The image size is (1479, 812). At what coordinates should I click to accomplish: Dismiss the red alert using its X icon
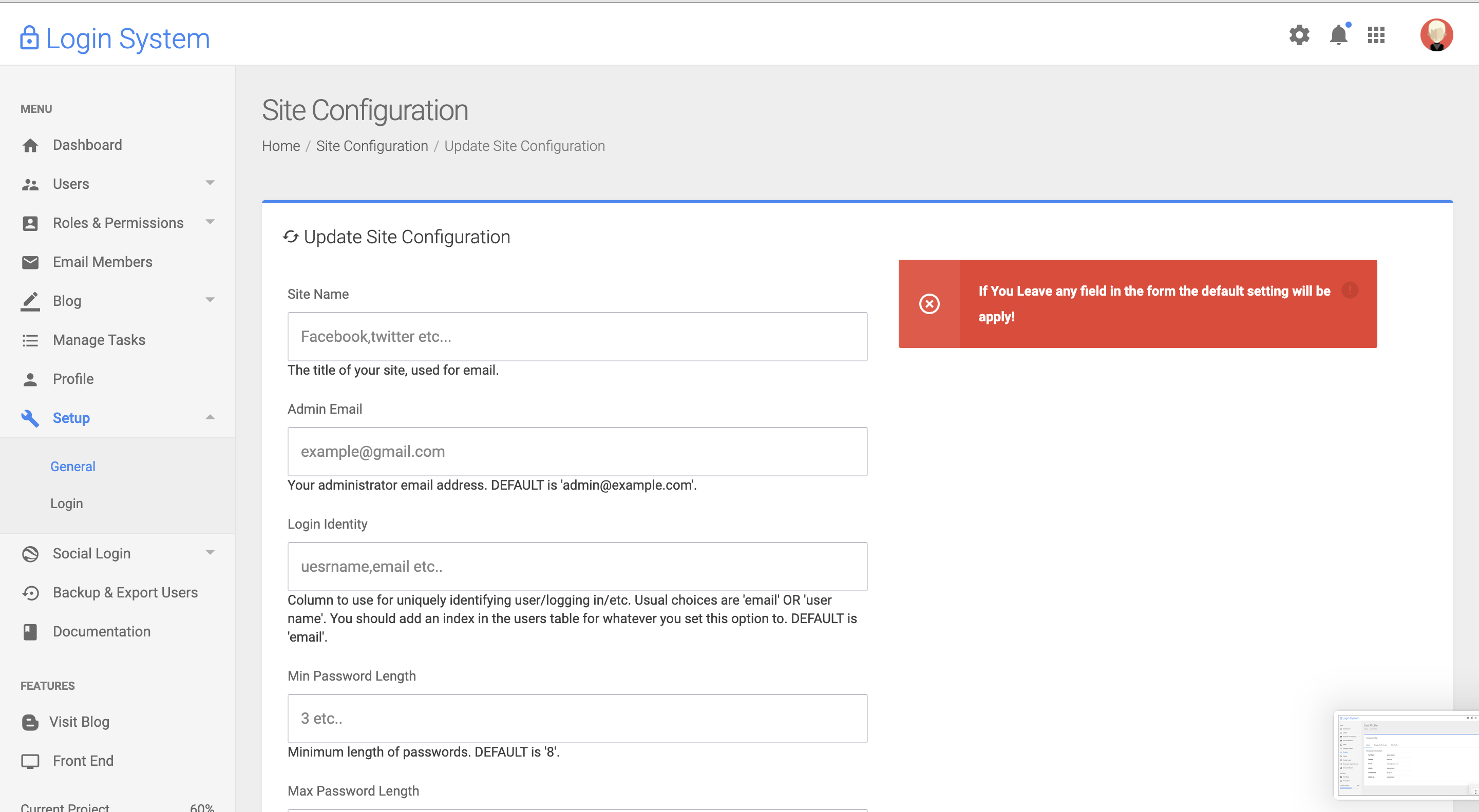click(x=929, y=303)
